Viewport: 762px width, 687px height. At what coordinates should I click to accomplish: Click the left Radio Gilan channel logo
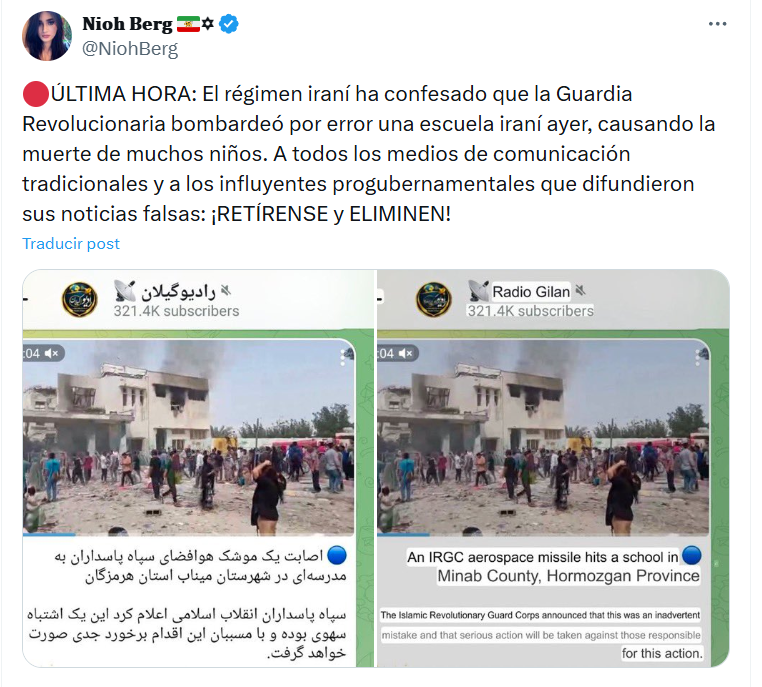click(80, 299)
